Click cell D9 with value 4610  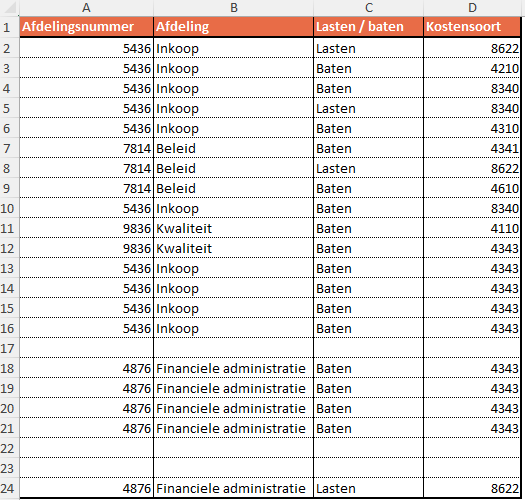[472, 188]
